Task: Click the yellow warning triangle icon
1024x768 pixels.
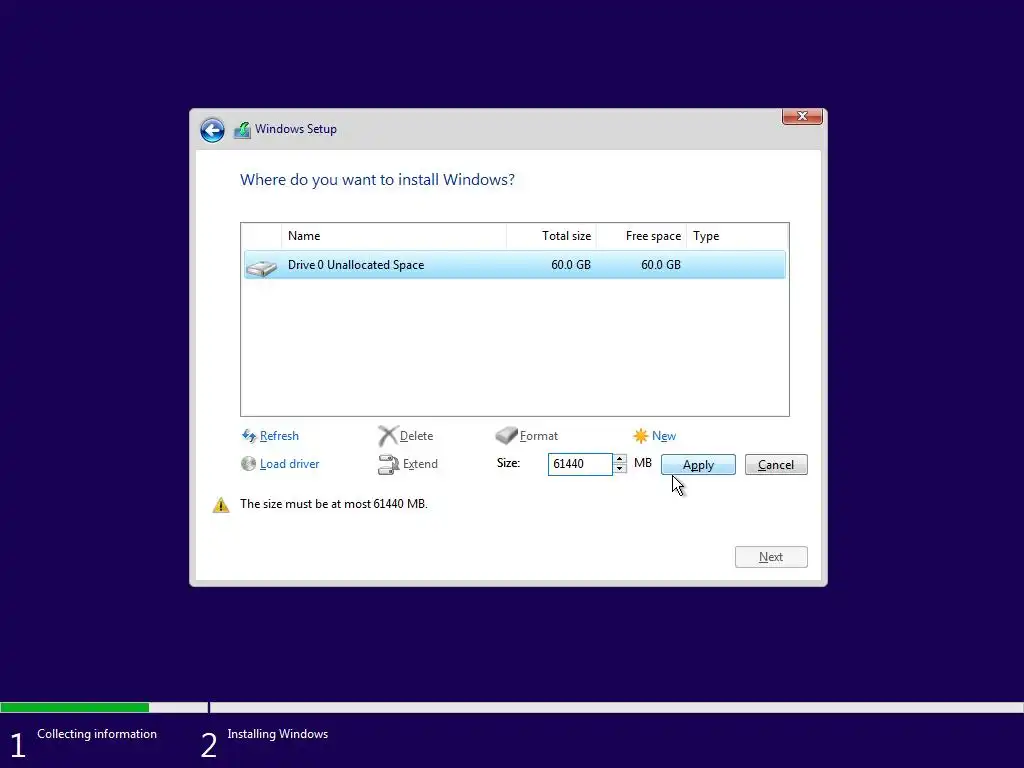Action: click(221, 505)
